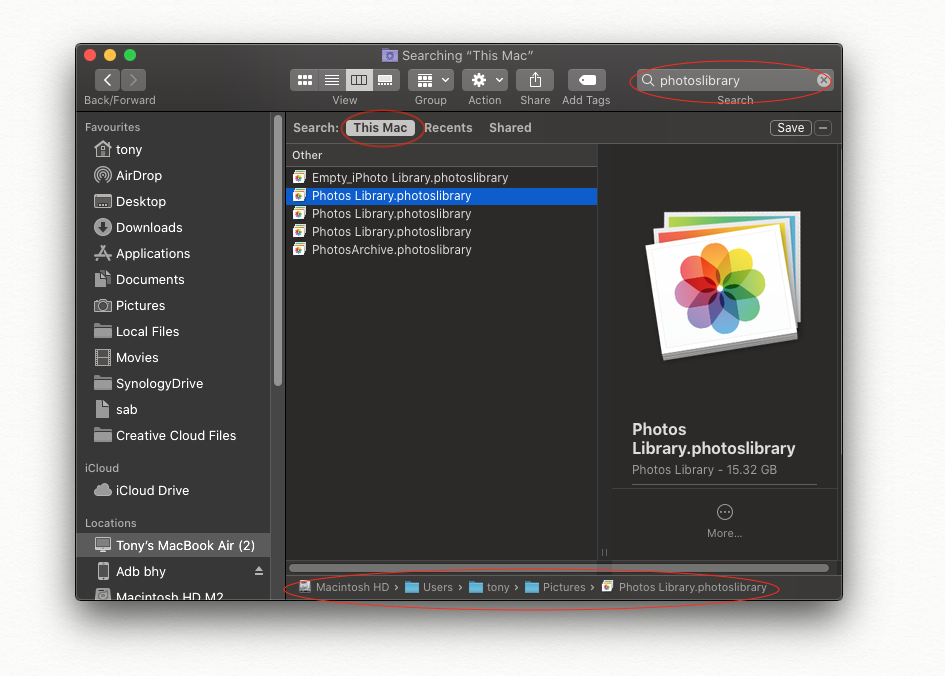Click the horizontal scrollbar under results
Viewport: 945px width, 676px height.
click(x=559, y=568)
